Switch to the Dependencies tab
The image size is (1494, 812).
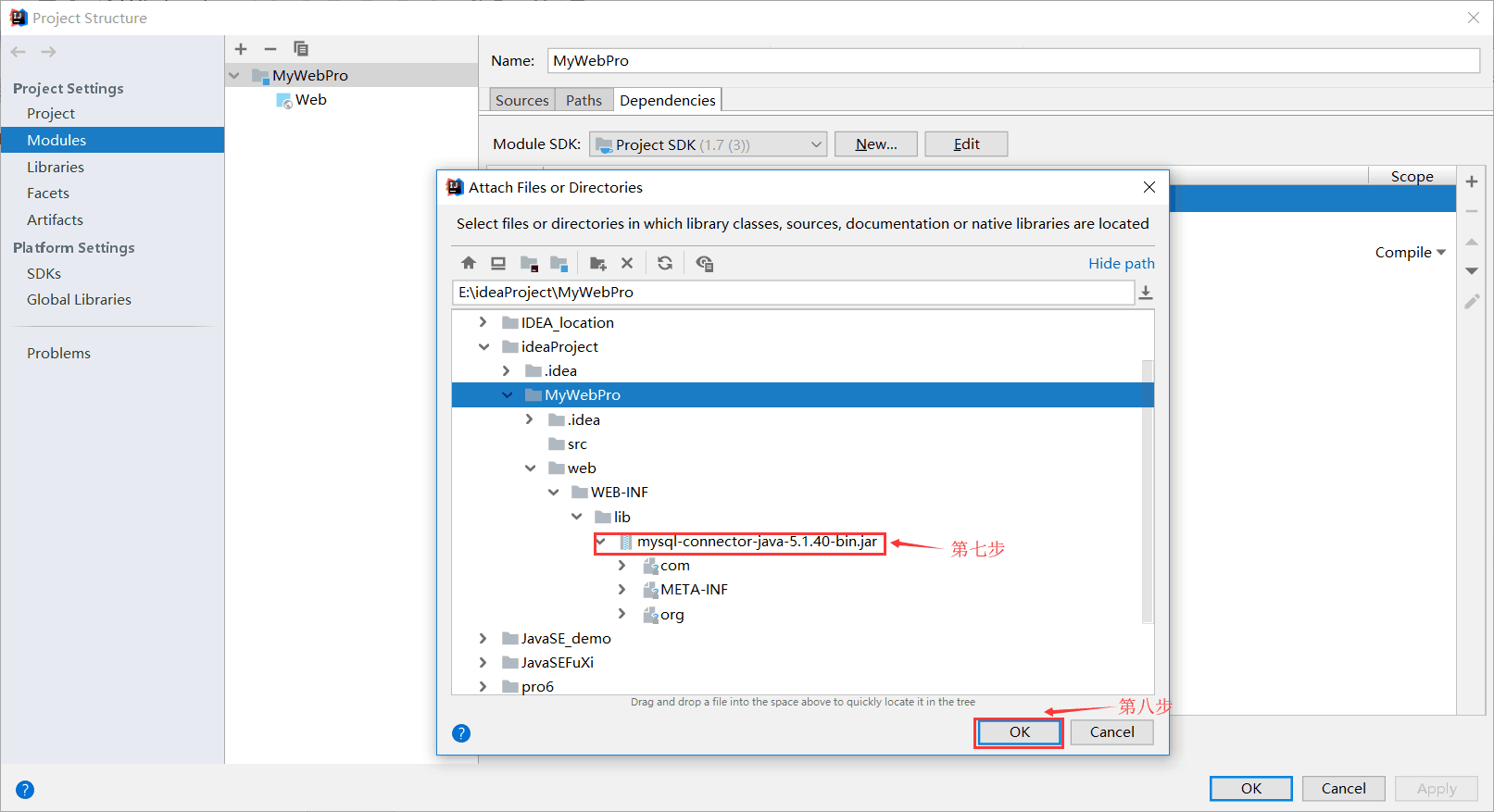tap(667, 100)
